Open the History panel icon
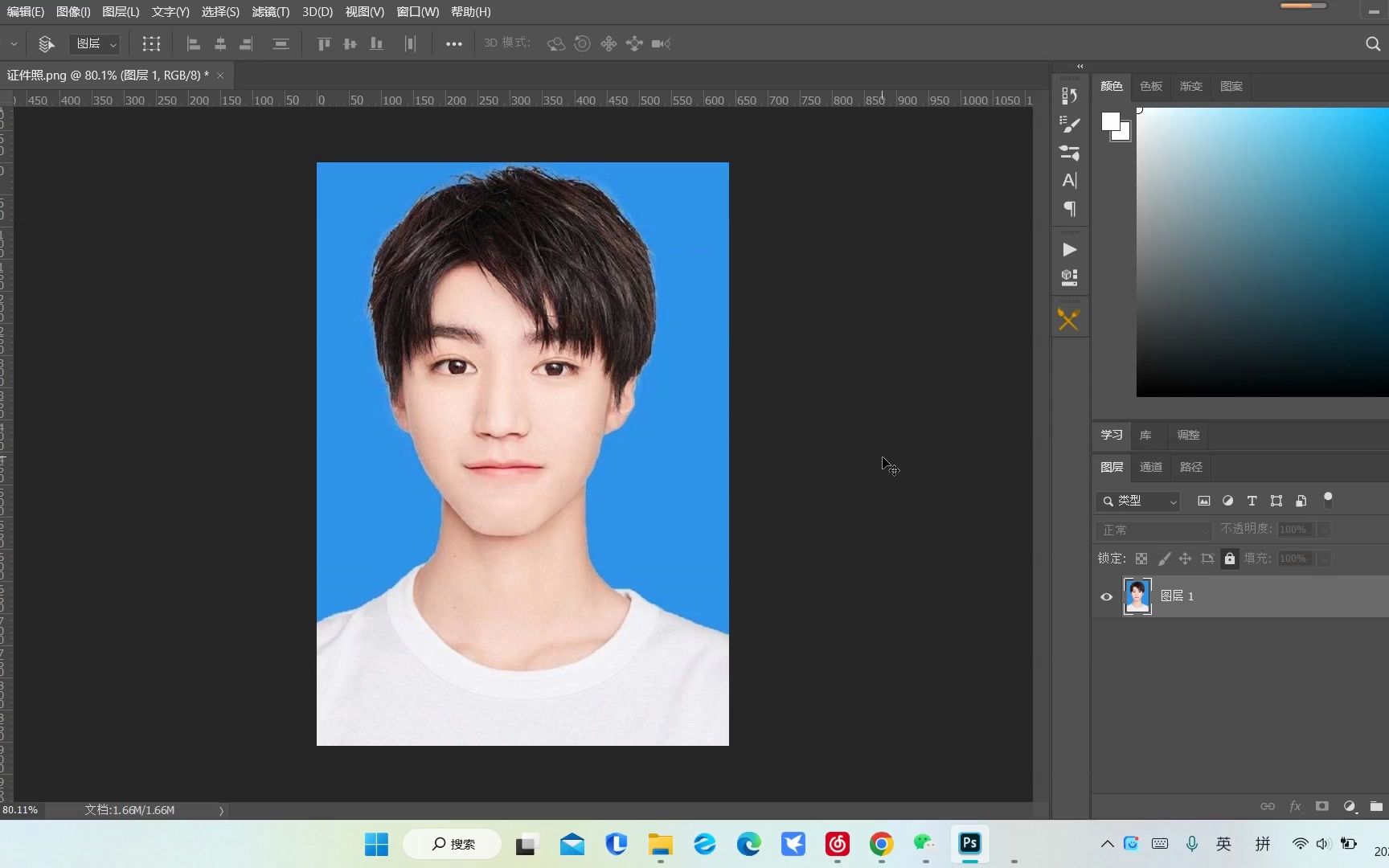The image size is (1389, 868). 1069,96
